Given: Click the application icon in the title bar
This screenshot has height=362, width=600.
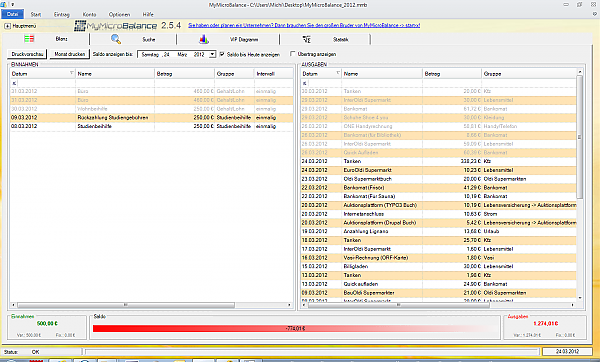Looking at the screenshot, I should coord(3,5).
